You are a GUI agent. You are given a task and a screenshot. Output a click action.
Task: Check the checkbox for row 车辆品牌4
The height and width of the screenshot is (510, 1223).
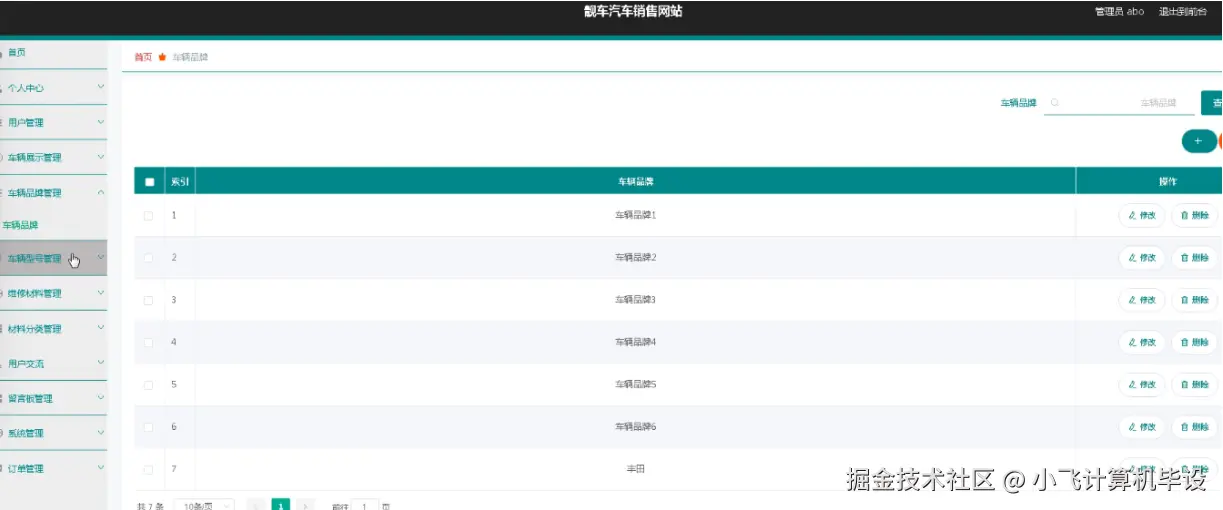click(x=149, y=342)
